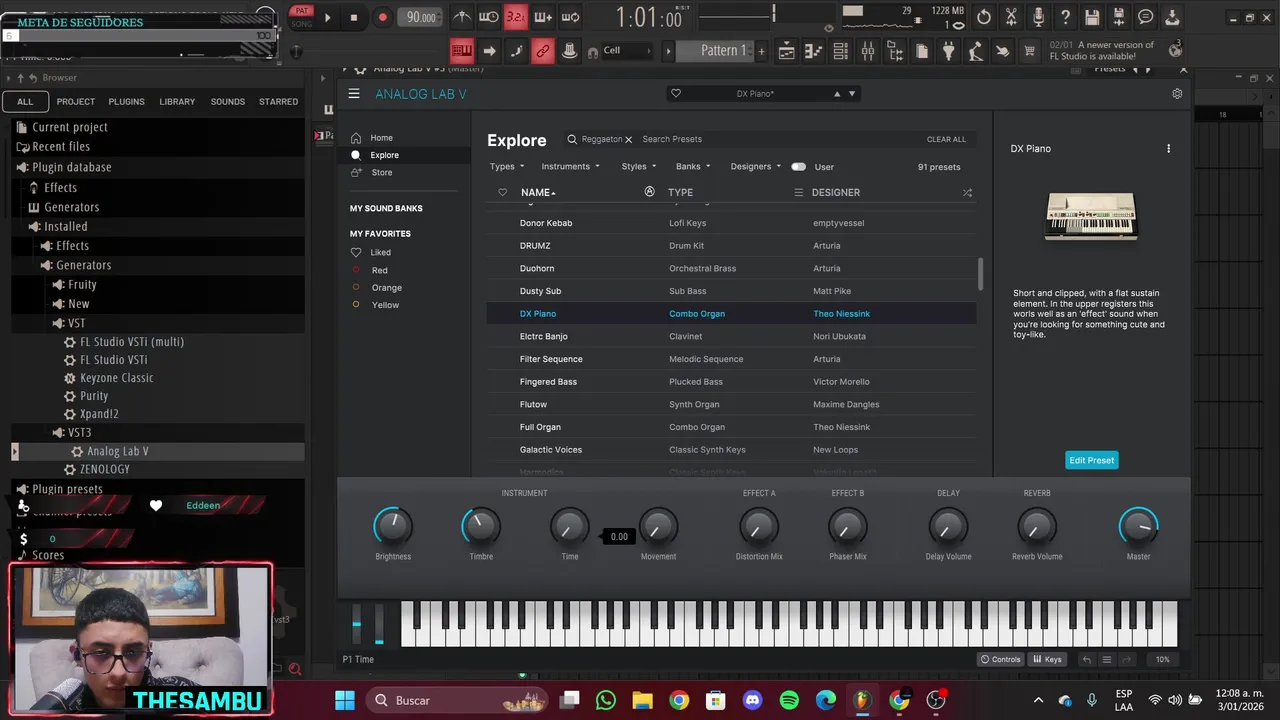
Task: Save project with the floppy disk icon
Action: click(1092, 17)
